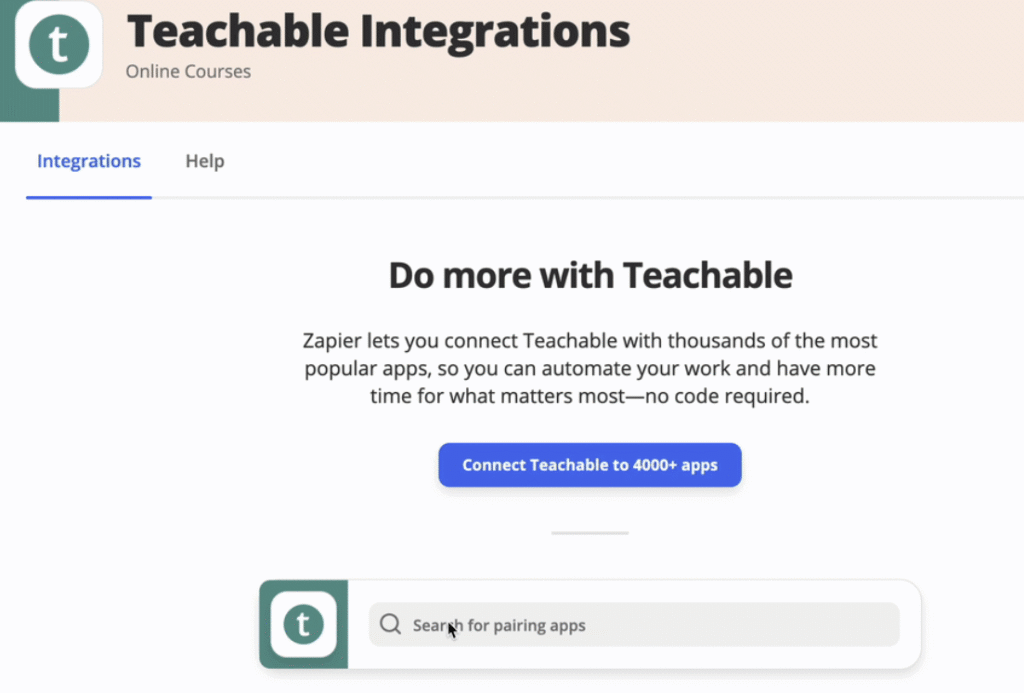The height and width of the screenshot is (693, 1024).
Task: Click the Teachable logo in header
Action: 59,44
